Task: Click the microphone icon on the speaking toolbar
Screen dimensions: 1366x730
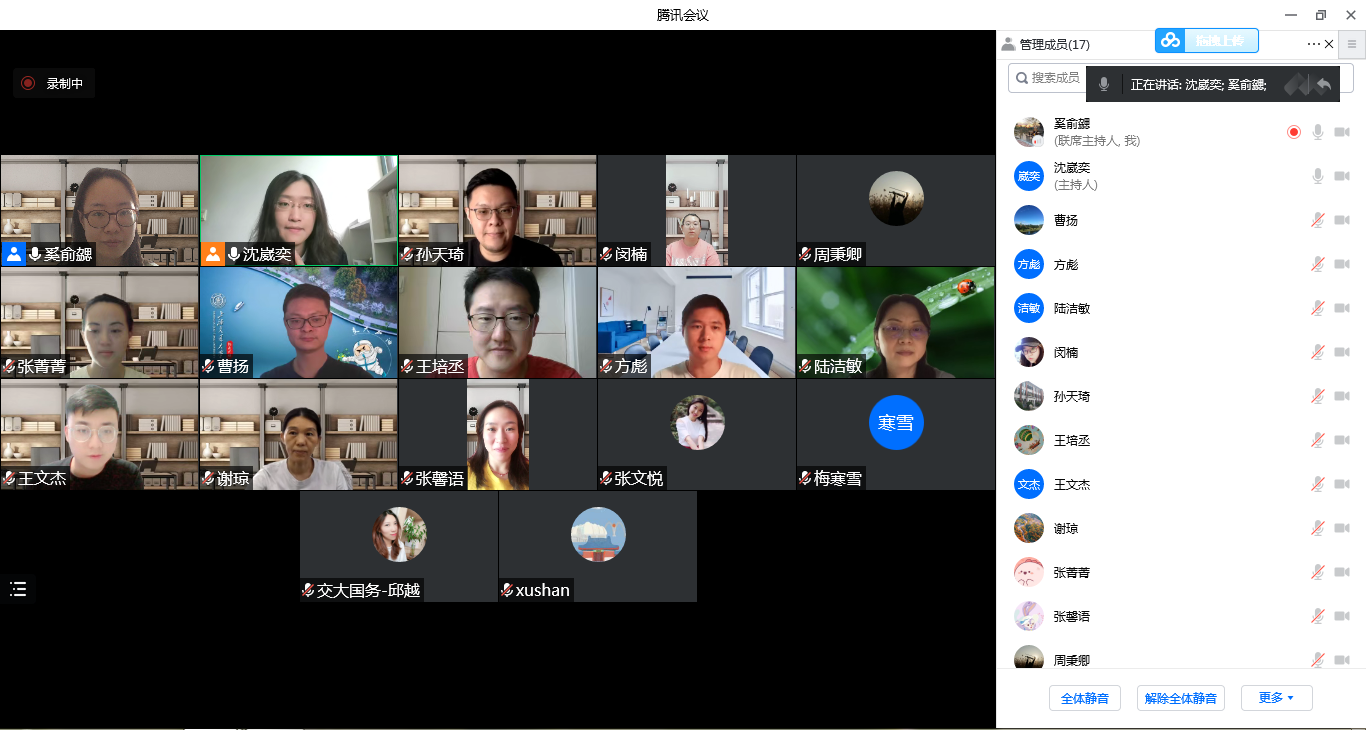Action: [1104, 85]
